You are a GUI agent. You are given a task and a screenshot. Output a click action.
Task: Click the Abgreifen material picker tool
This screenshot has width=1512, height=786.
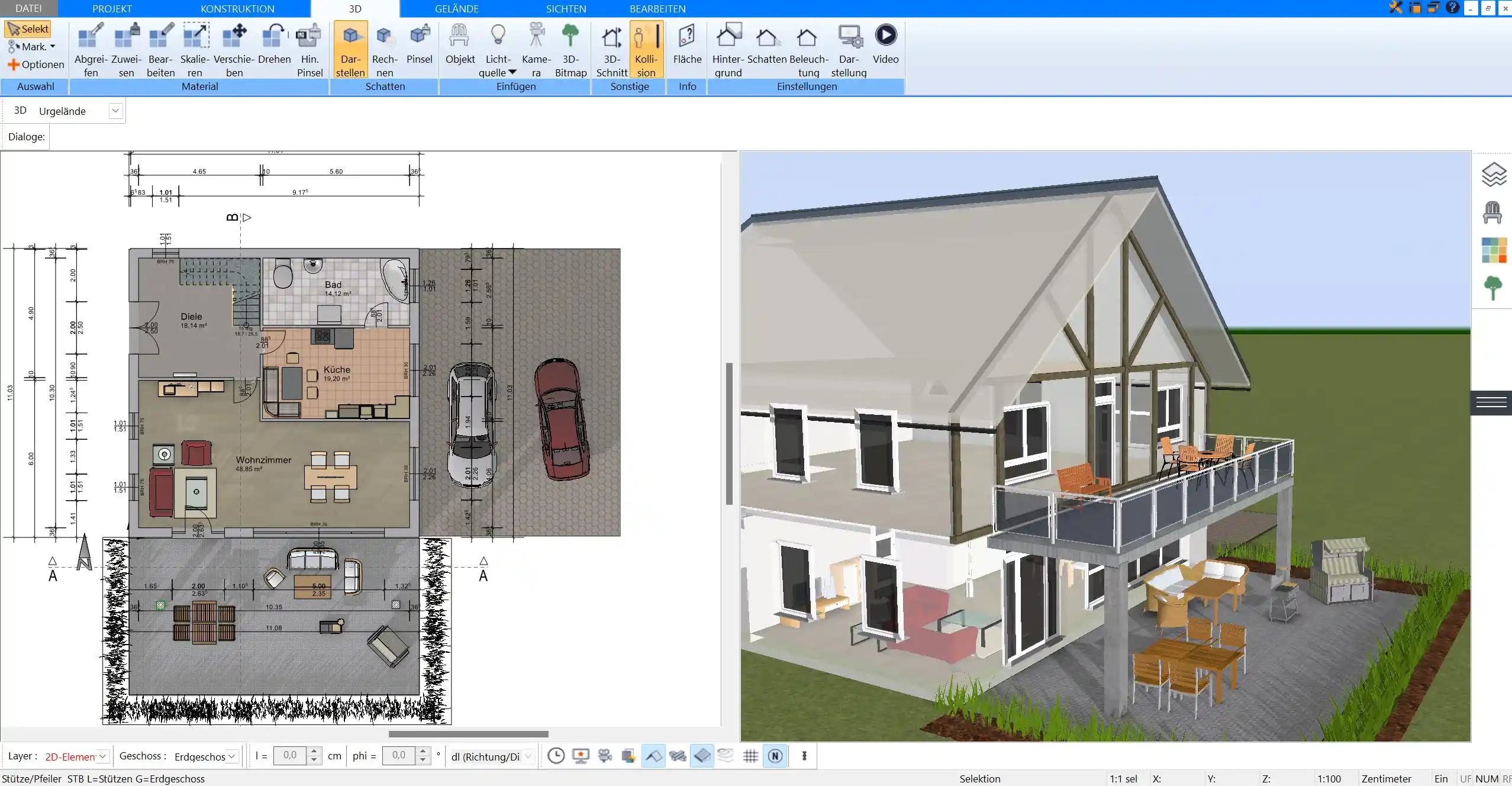coord(91,50)
